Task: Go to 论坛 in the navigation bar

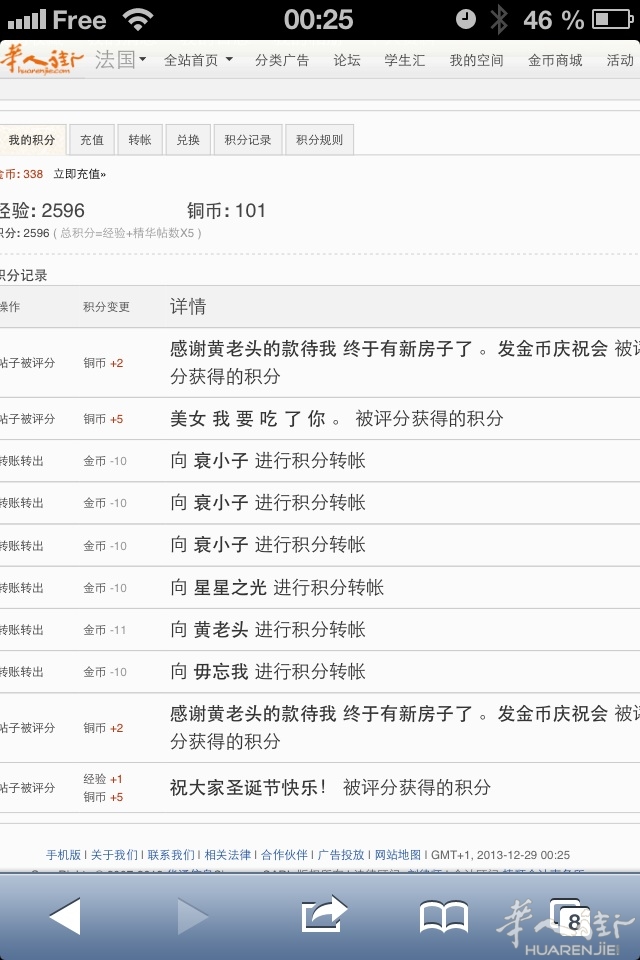Action: point(347,60)
